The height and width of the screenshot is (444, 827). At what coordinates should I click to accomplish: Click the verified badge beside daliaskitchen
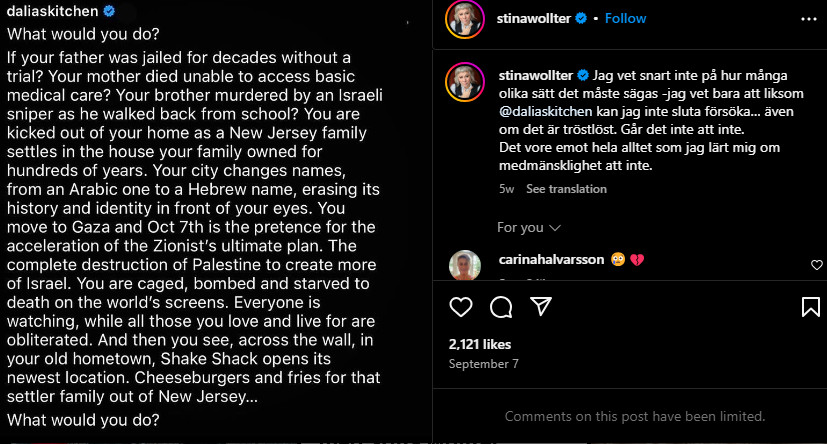[x=109, y=11]
